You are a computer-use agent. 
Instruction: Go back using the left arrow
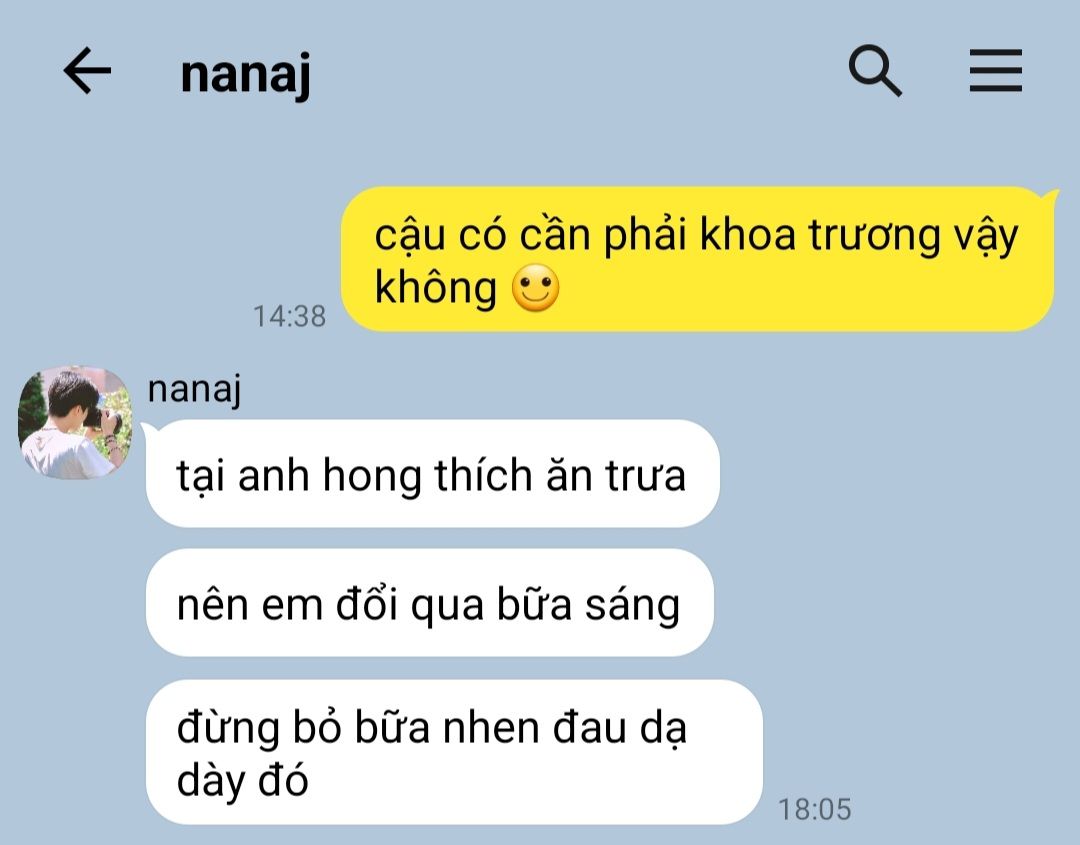click(x=87, y=70)
